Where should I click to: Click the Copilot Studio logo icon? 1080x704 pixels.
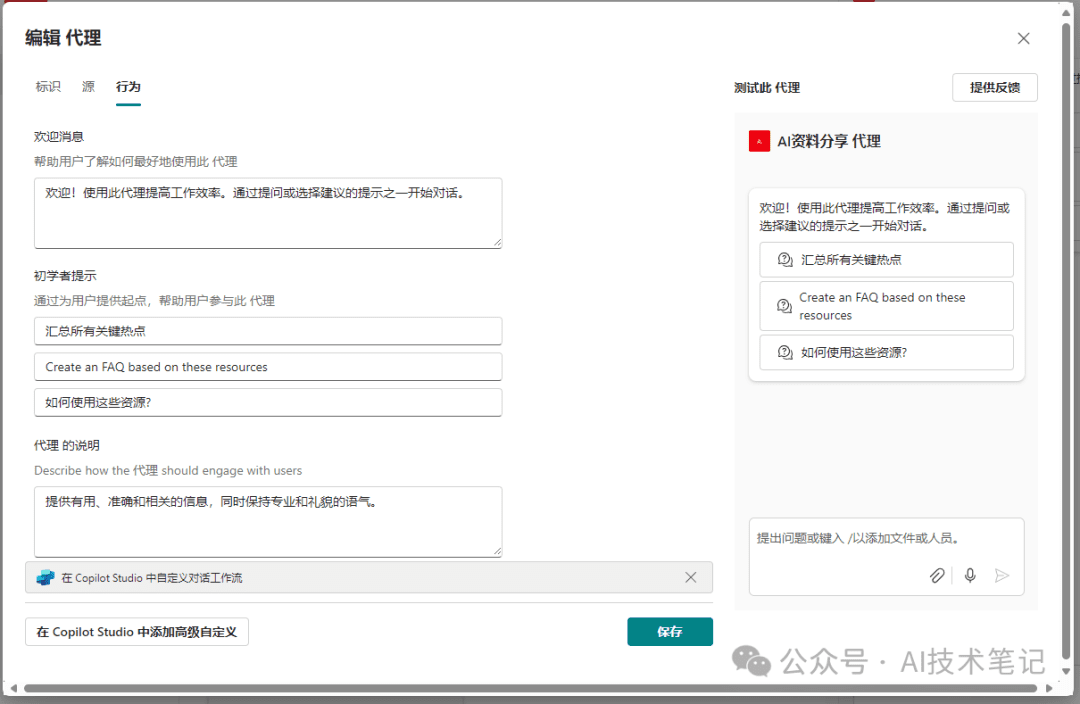(45, 578)
